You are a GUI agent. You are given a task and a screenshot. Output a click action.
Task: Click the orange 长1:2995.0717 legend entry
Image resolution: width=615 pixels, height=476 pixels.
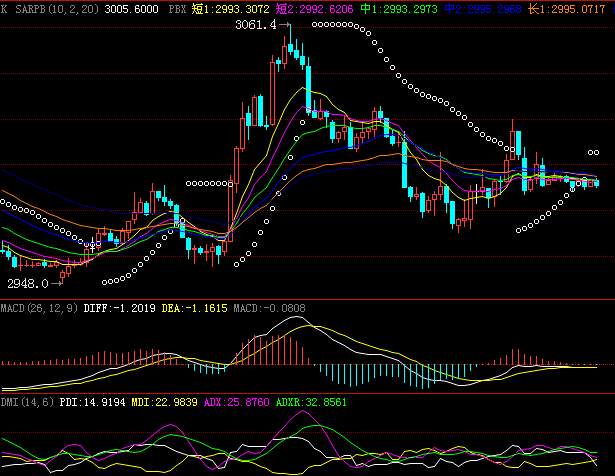(x=567, y=9)
